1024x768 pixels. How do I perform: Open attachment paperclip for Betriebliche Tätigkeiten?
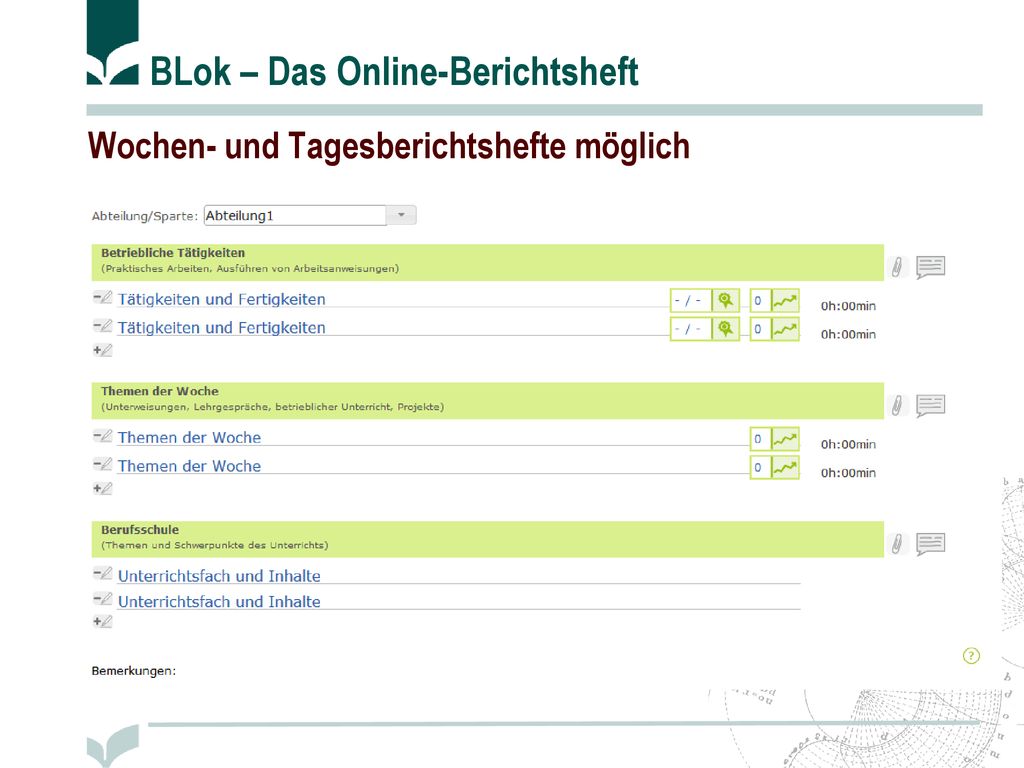coord(898,266)
